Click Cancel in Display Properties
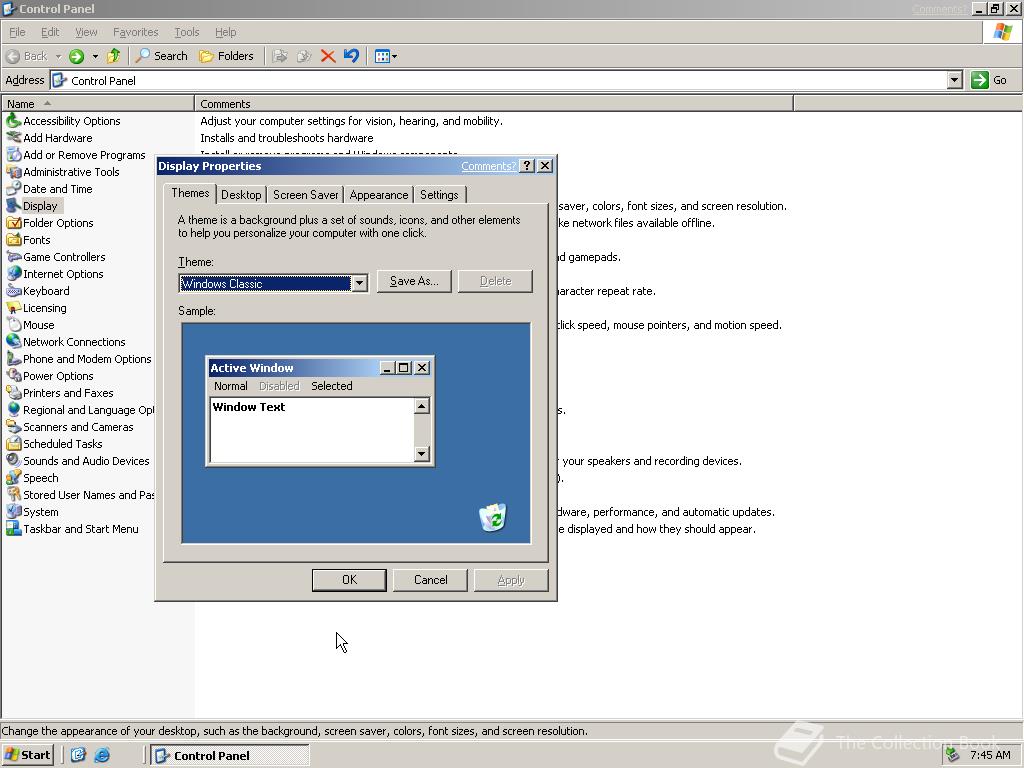Screen dimensions: 1024x768 coord(430,580)
